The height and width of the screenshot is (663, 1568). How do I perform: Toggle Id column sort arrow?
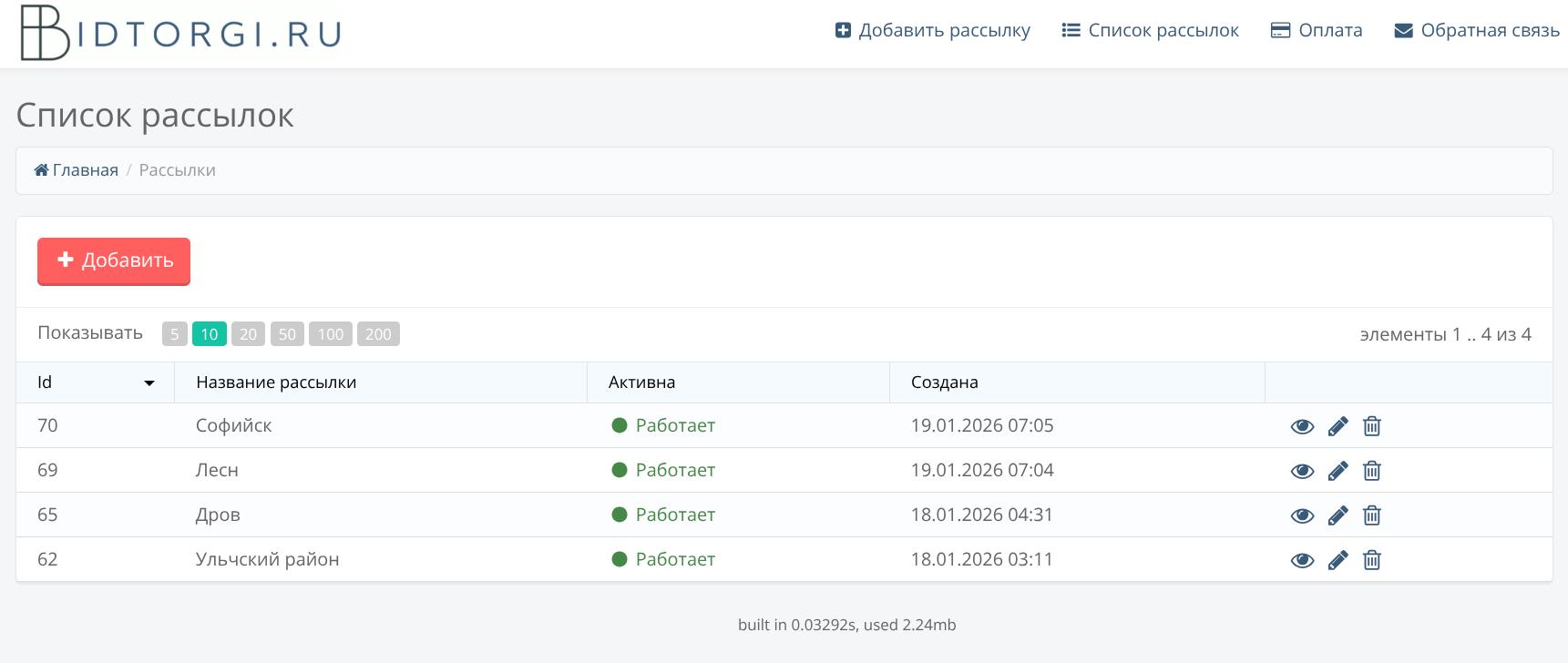(x=149, y=383)
